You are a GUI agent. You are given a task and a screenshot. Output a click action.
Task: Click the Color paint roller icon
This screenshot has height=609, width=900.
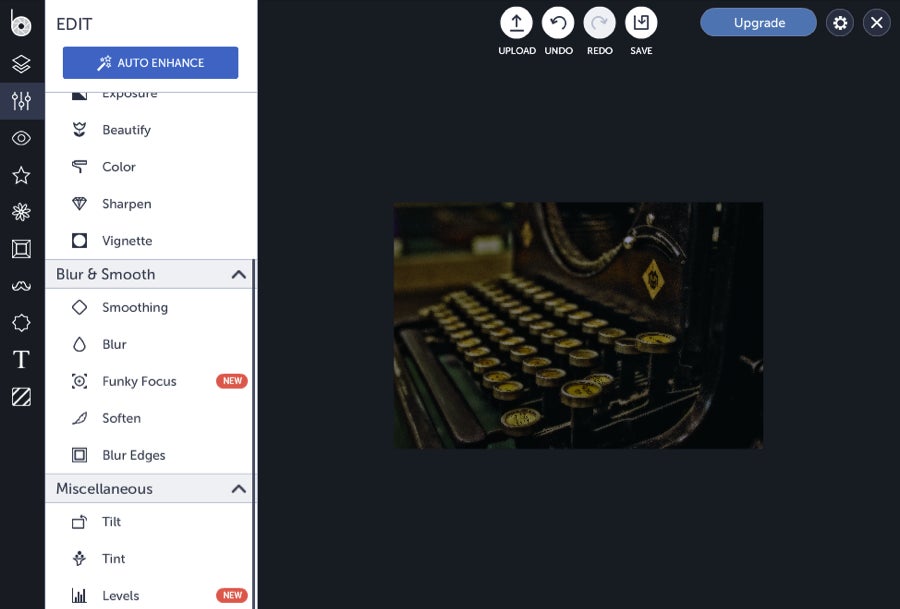[79, 166]
